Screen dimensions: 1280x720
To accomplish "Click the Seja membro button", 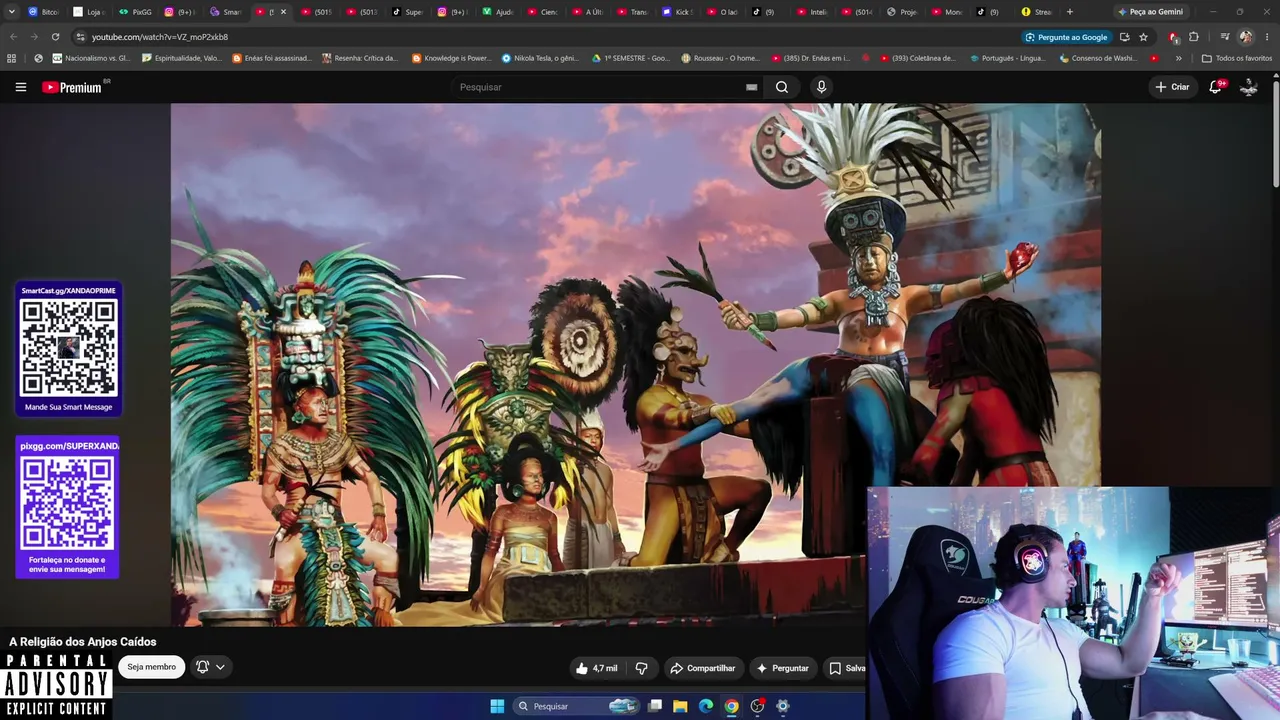I will point(151,667).
